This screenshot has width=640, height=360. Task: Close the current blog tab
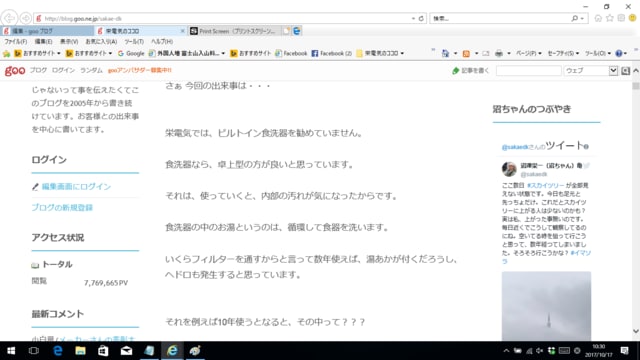182,31
